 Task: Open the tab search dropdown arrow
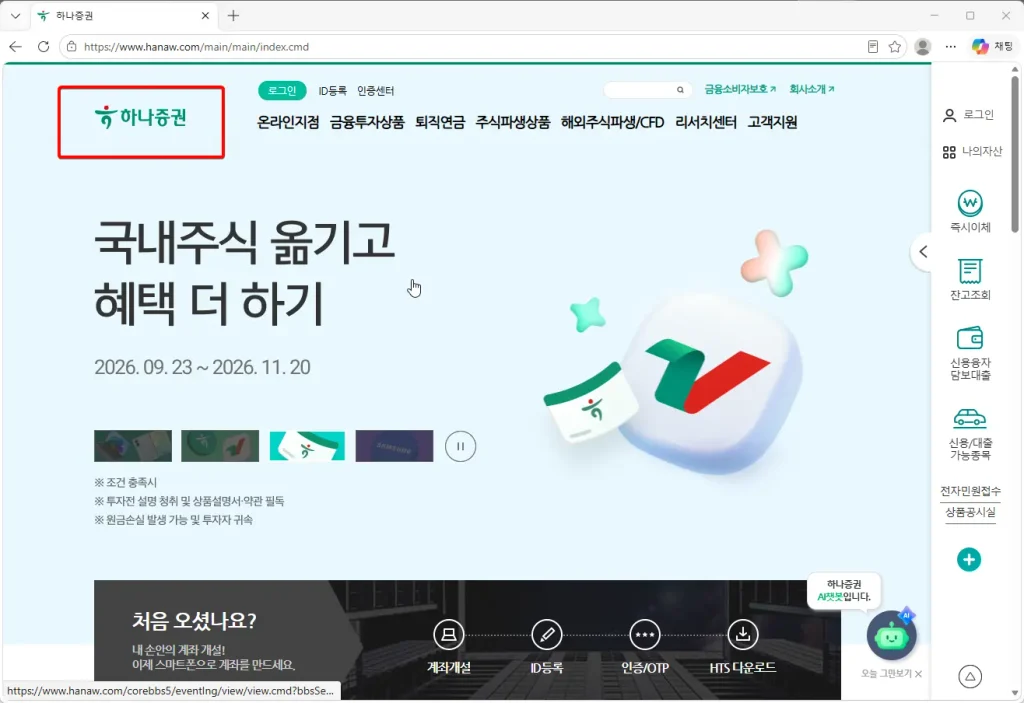click(x=16, y=16)
